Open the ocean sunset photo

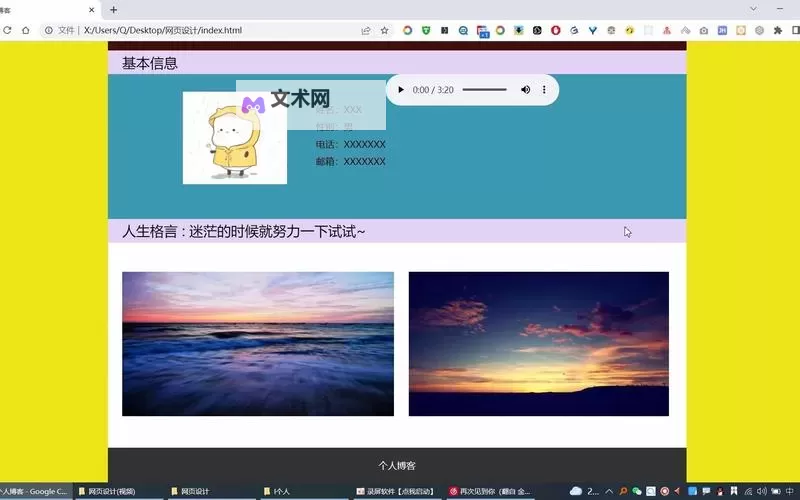pos(258,344)
